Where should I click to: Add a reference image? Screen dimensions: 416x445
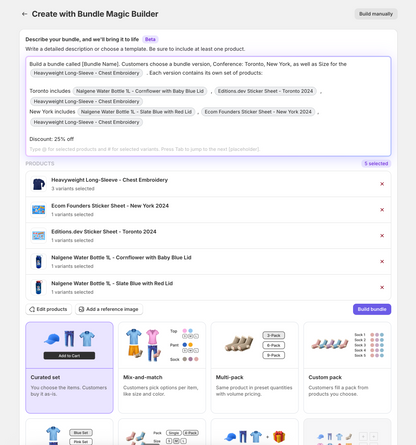coord(109,309)
